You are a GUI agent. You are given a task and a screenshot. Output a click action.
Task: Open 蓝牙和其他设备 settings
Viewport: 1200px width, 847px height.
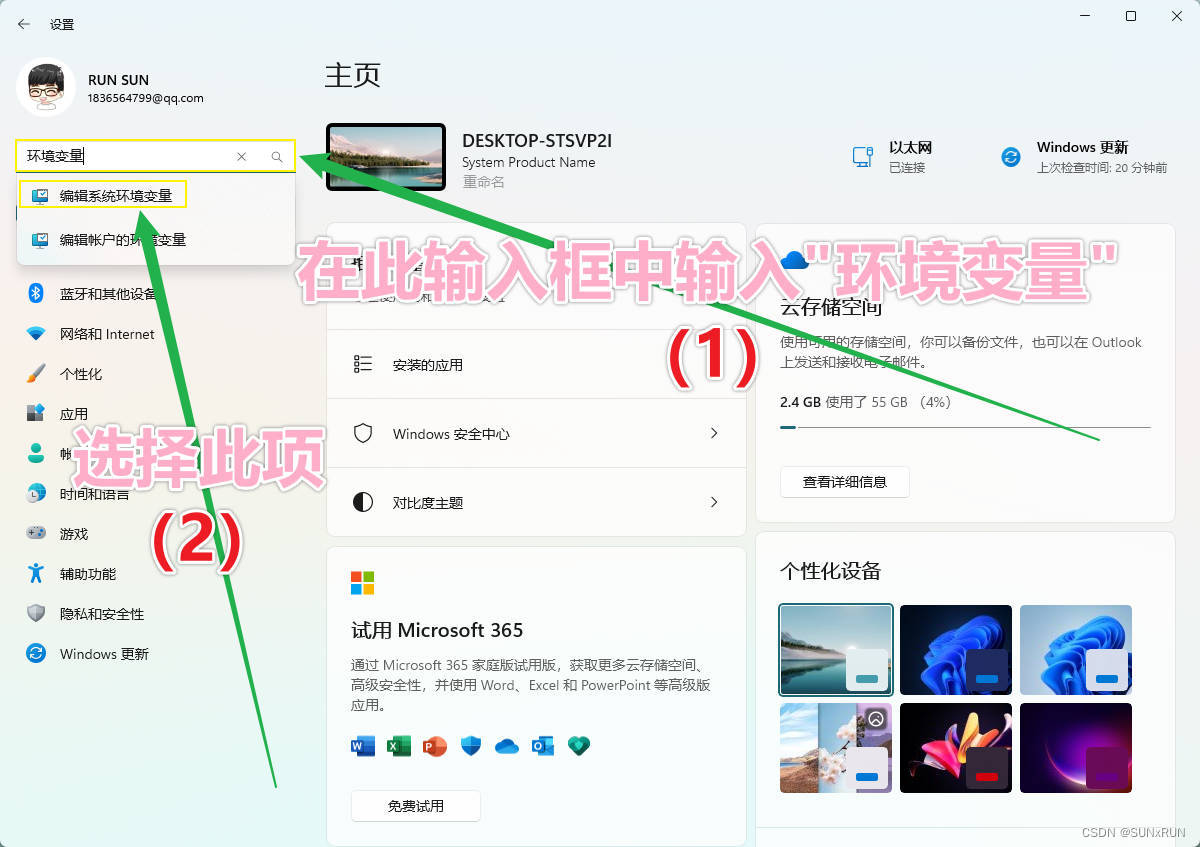click(x=108, y=294)
